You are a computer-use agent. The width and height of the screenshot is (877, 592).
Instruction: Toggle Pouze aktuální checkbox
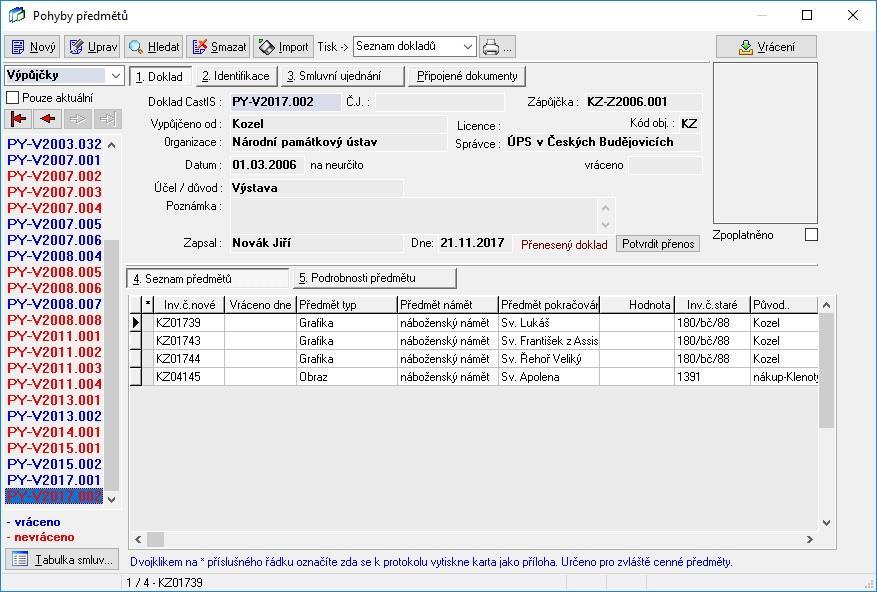pyautogui.click(x=12, y=98)
